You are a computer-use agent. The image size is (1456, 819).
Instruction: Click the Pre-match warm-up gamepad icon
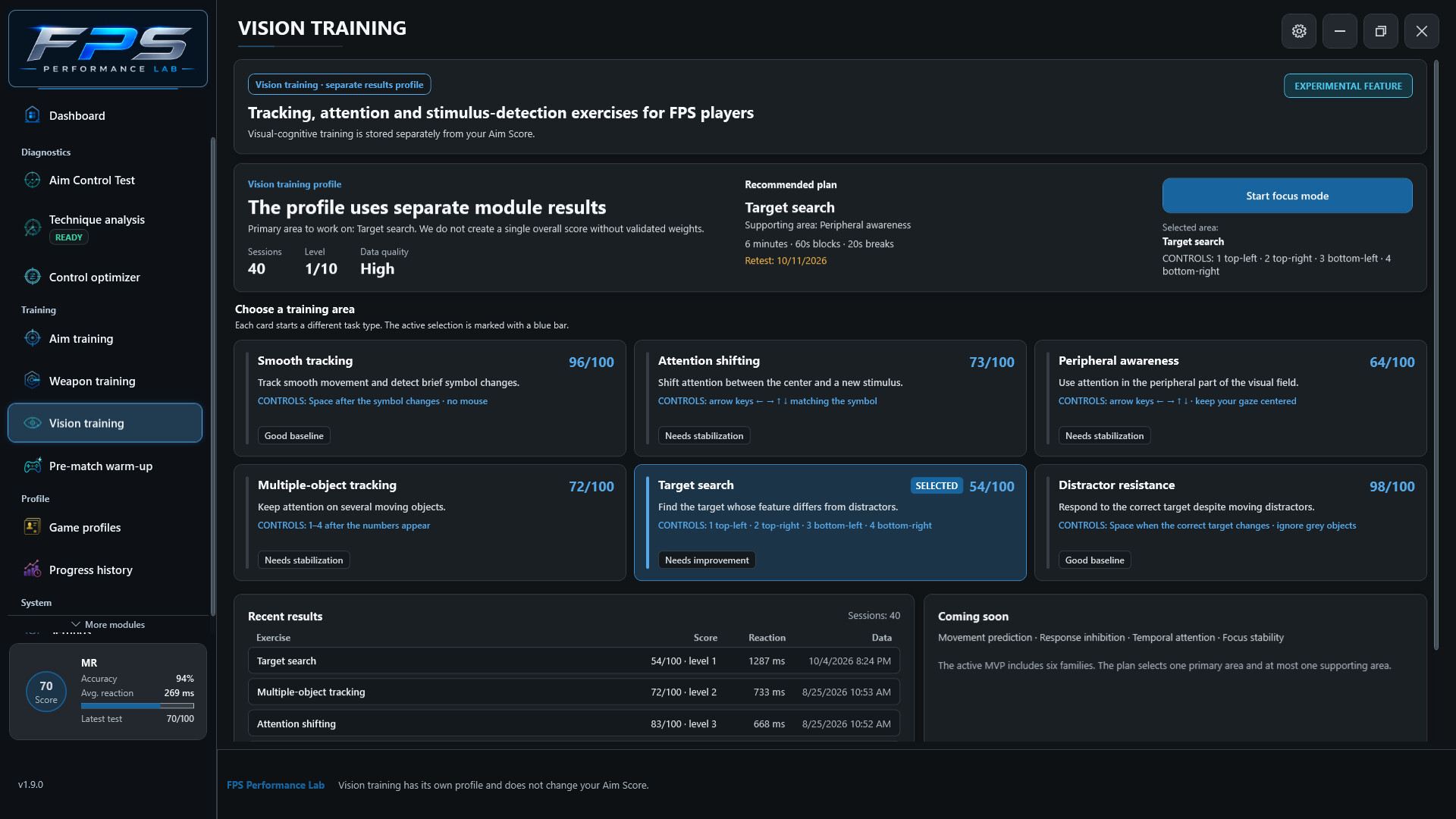coord(32,466)
